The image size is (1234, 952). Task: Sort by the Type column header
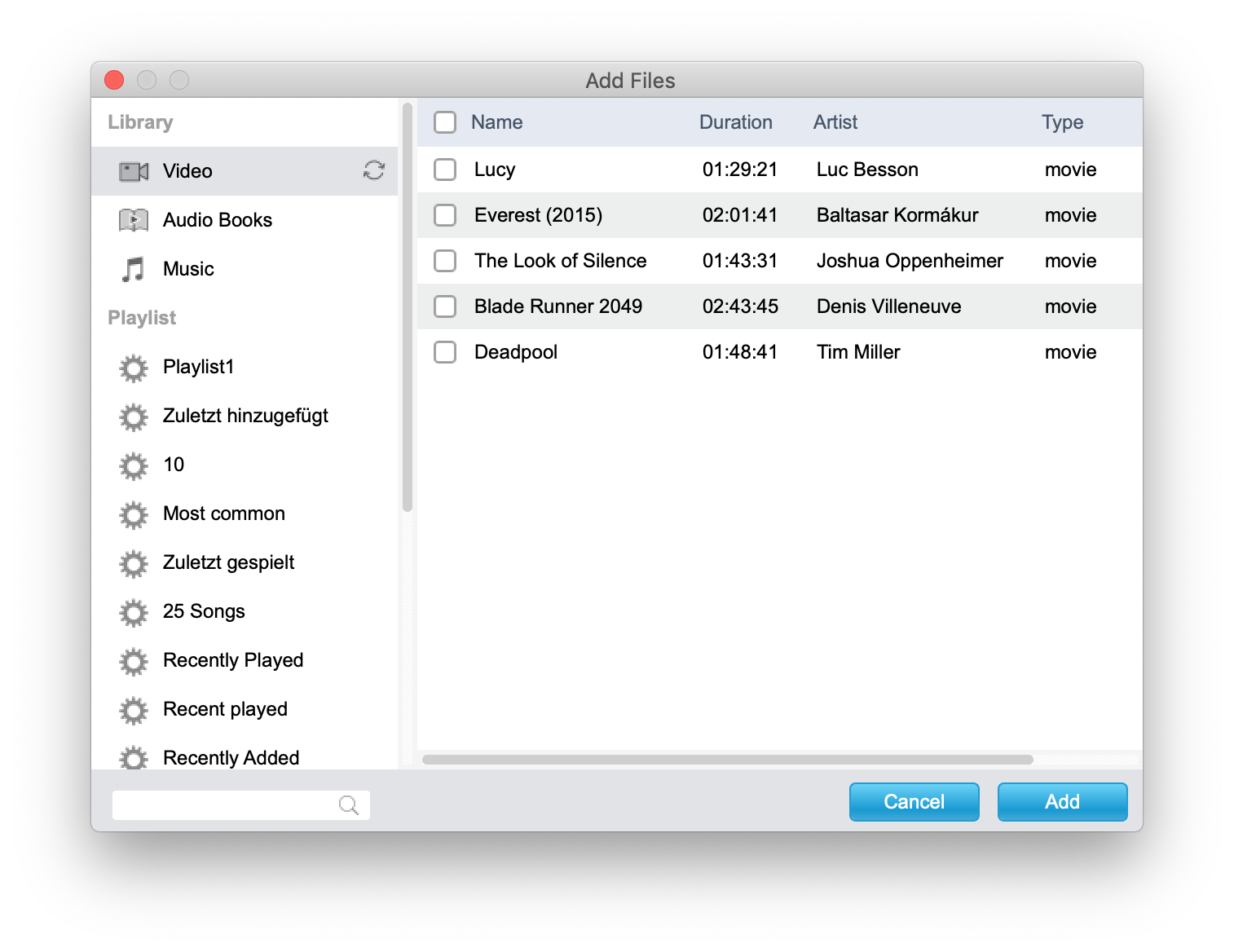[1063, 122]
